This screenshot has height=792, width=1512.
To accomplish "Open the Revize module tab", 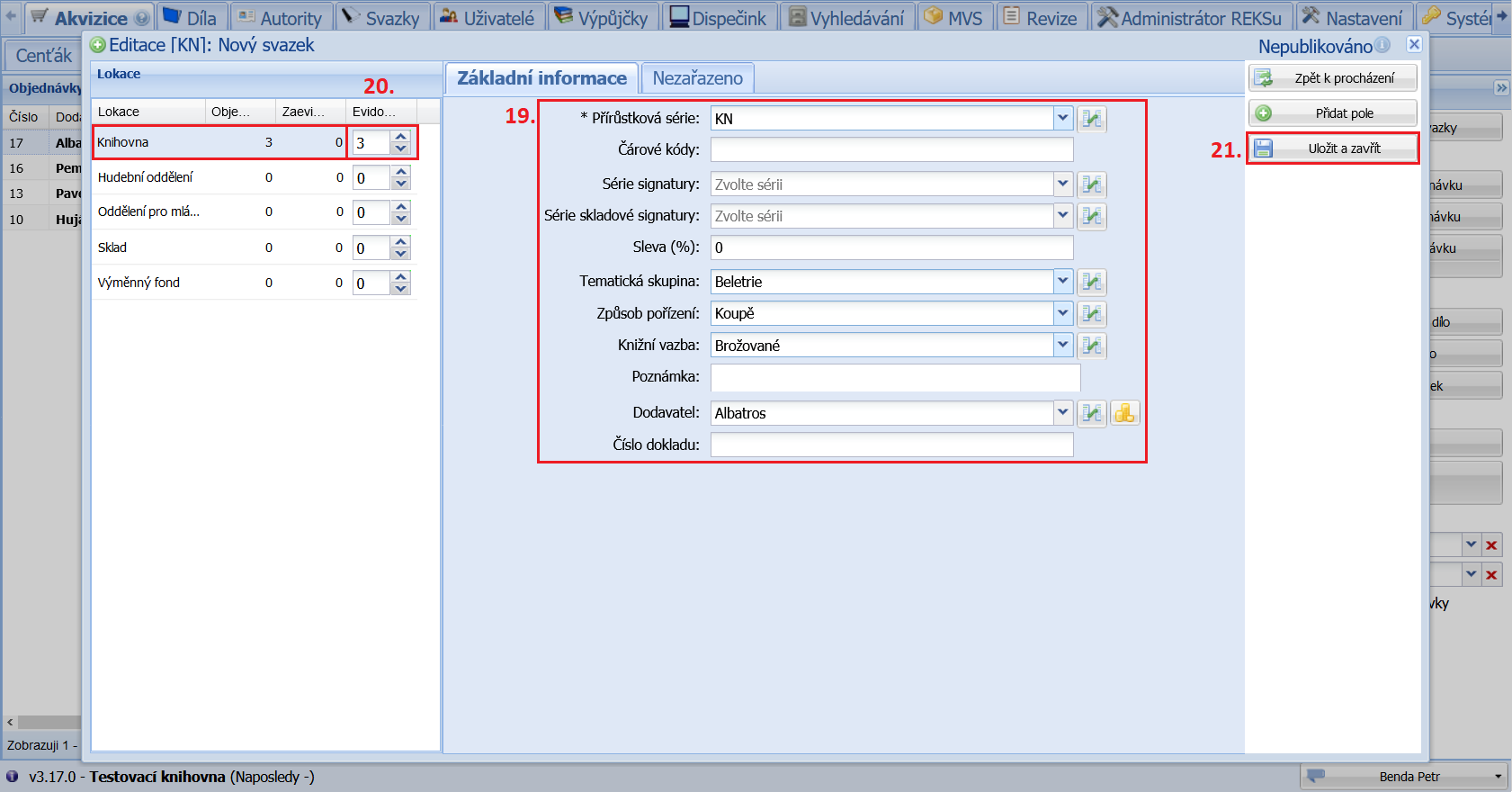I will [1041, 18].
